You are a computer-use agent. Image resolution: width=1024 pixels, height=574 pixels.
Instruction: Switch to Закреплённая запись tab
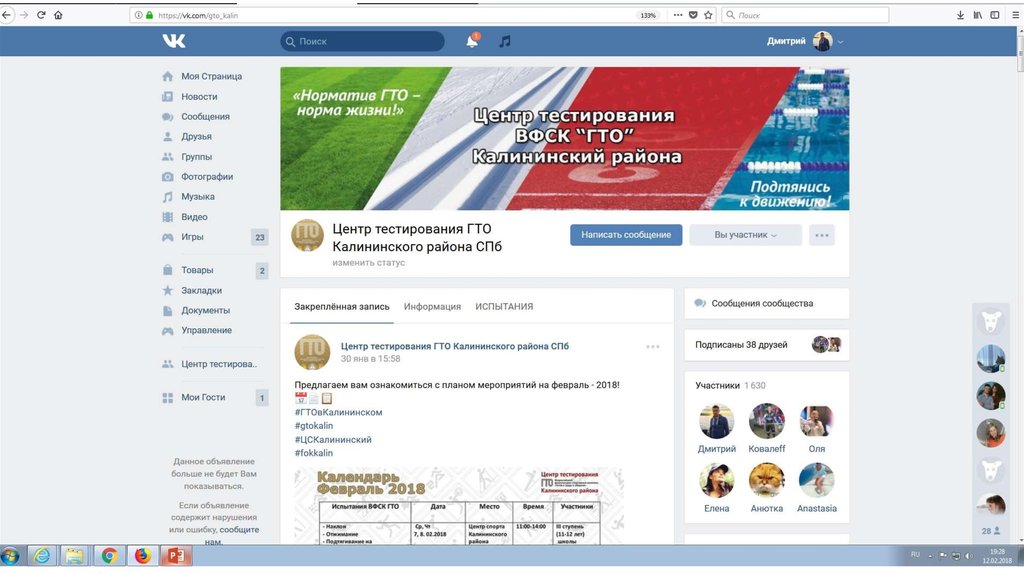tap(342, 307)
